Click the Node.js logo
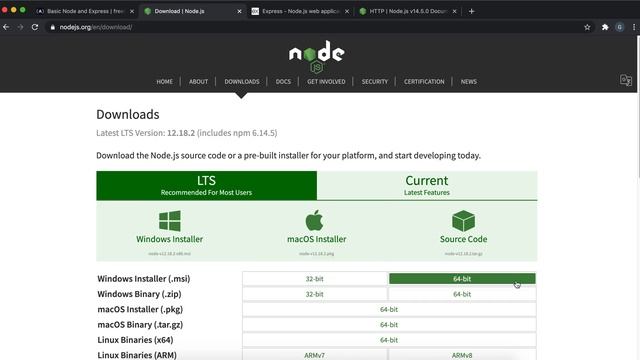 click(317, 56)
